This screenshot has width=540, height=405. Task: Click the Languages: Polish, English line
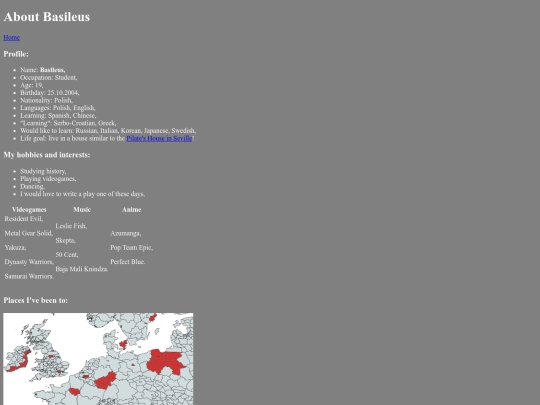58,108
